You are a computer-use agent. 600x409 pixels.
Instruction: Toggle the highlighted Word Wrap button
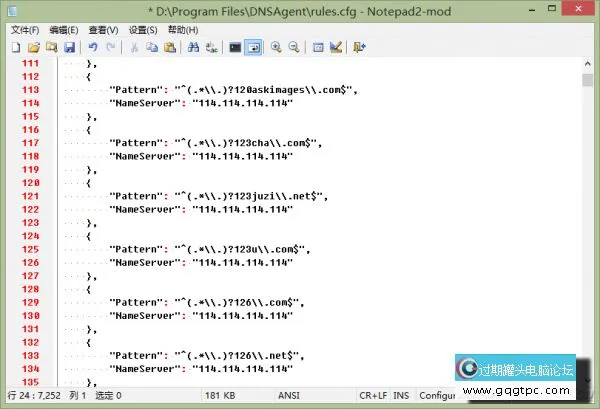pyautogui.click(x=253, y=47)
